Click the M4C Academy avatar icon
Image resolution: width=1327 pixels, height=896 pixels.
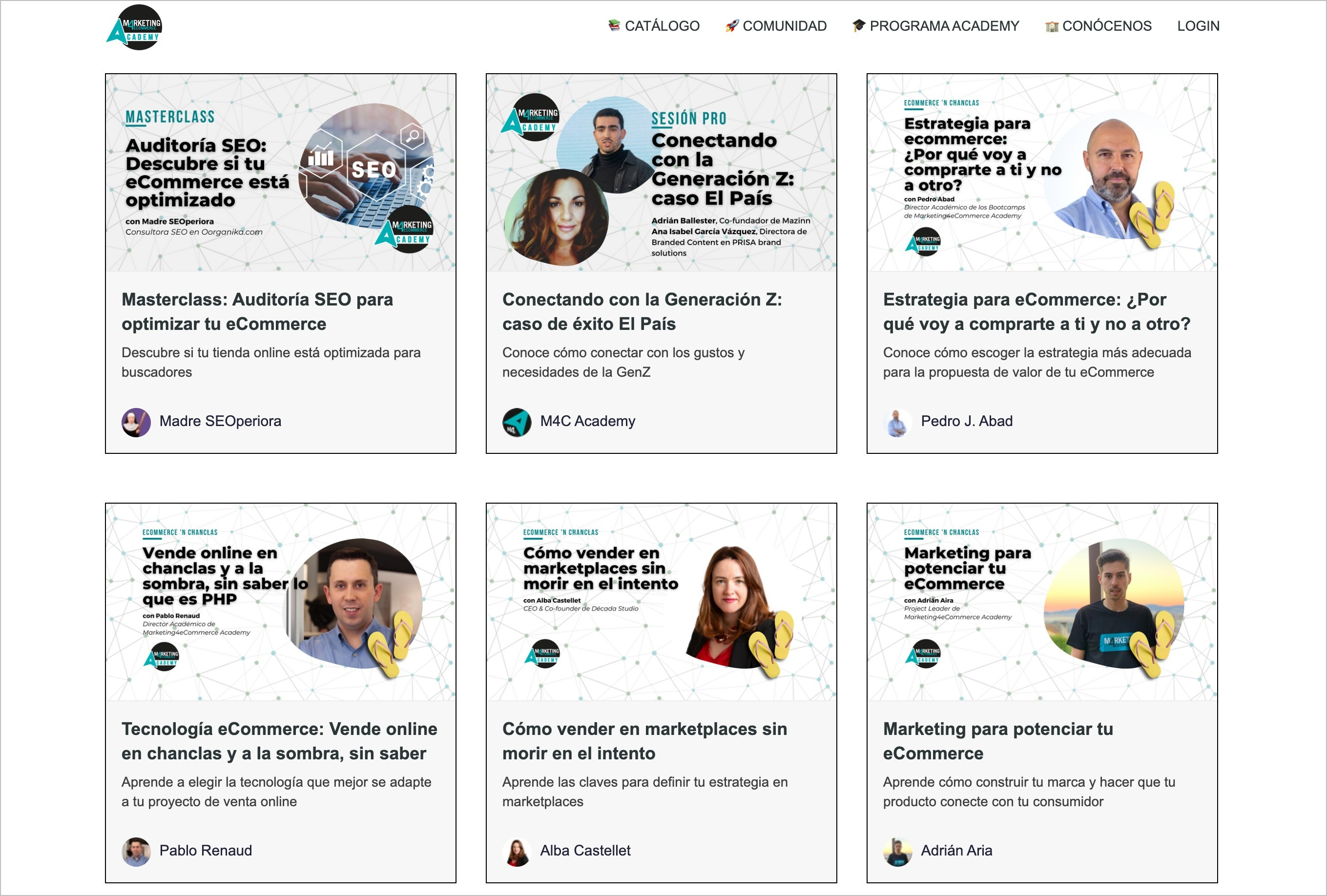[x=518, y=421]
